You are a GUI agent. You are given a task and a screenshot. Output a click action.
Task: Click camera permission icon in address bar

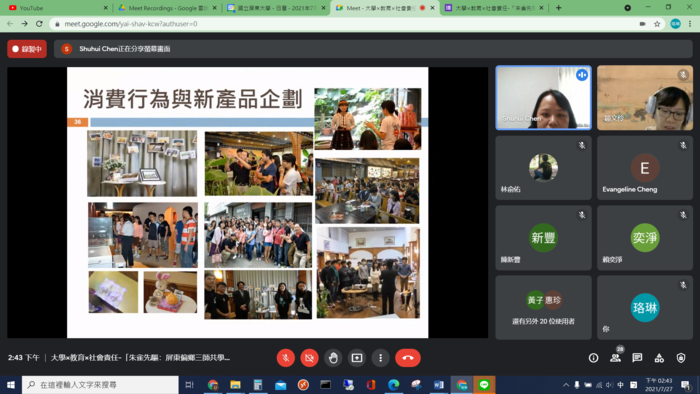[642, 24]
